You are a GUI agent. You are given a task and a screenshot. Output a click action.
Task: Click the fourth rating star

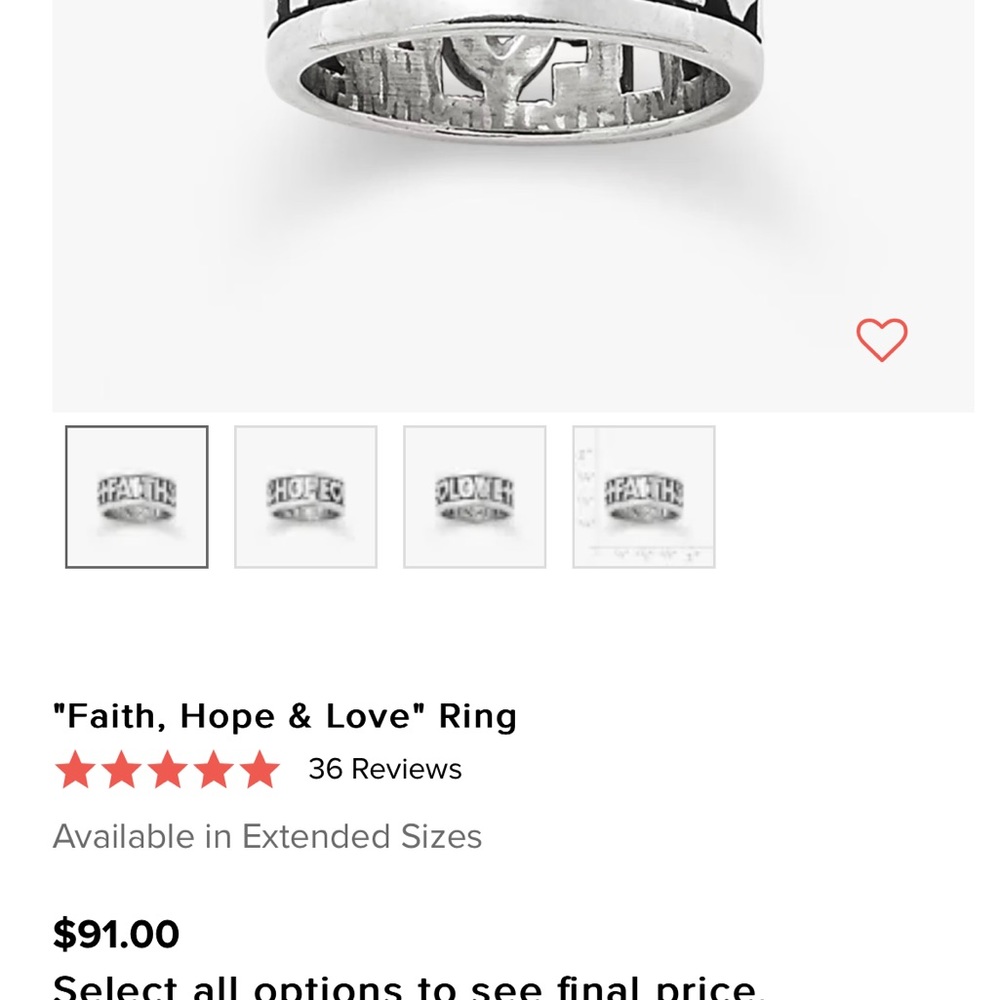click(x=214, y=770)
